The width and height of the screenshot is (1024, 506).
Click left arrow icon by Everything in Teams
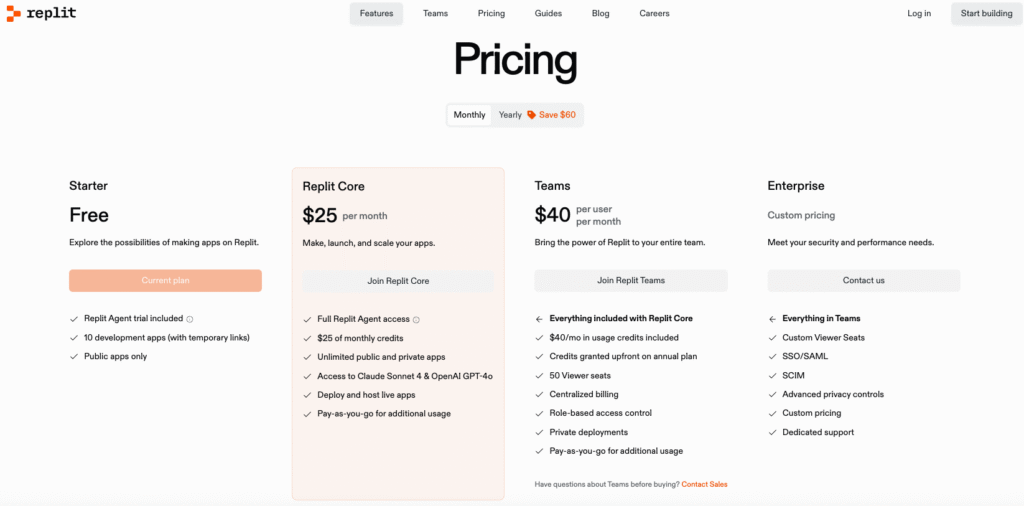pos(772,319)
